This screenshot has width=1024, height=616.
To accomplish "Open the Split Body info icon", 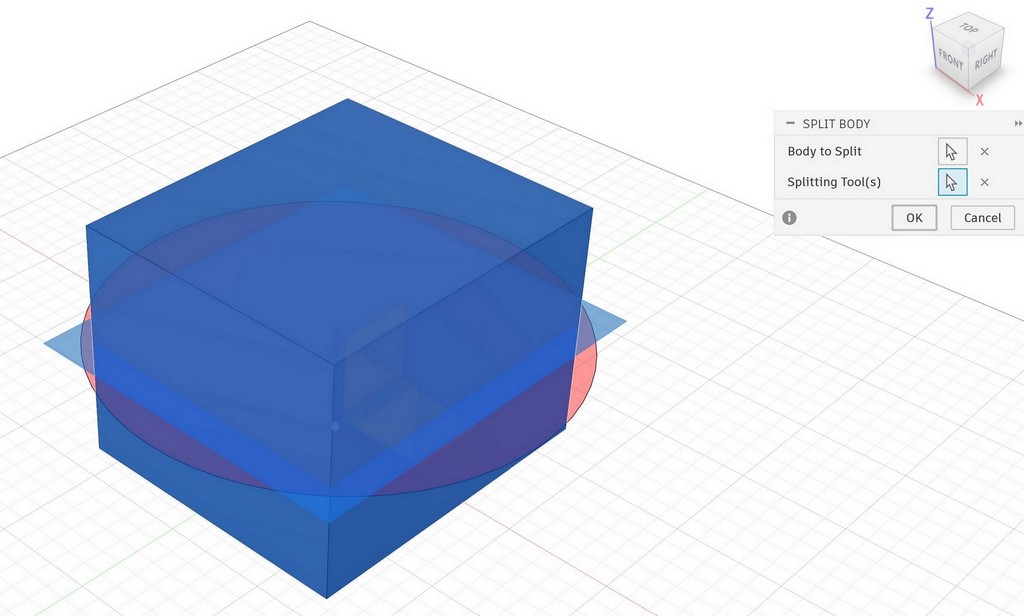I will pyautogui.click(x=790, y=218).
